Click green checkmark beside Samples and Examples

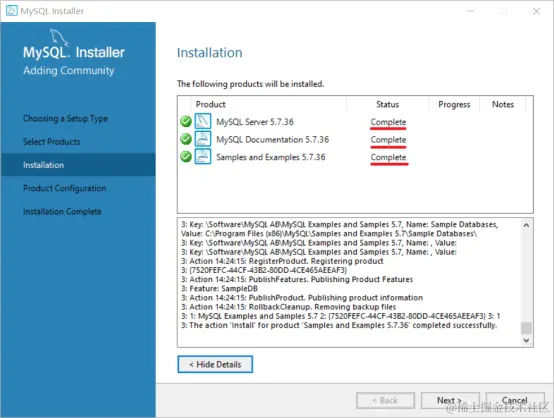pyautogui.click(x=186, y=156)
